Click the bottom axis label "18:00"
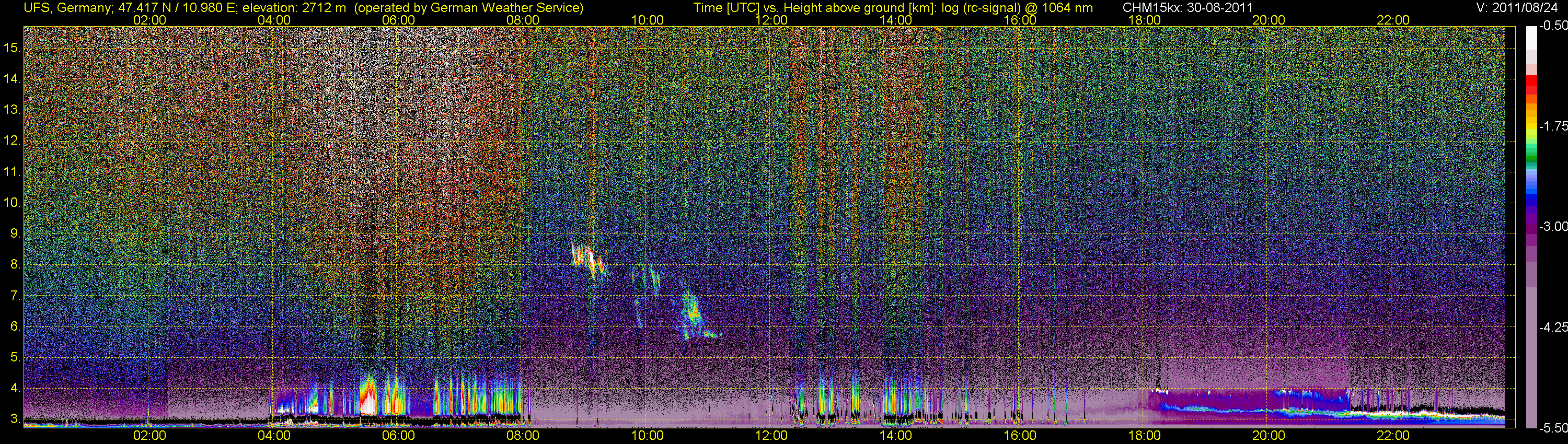 (1144, 436)
